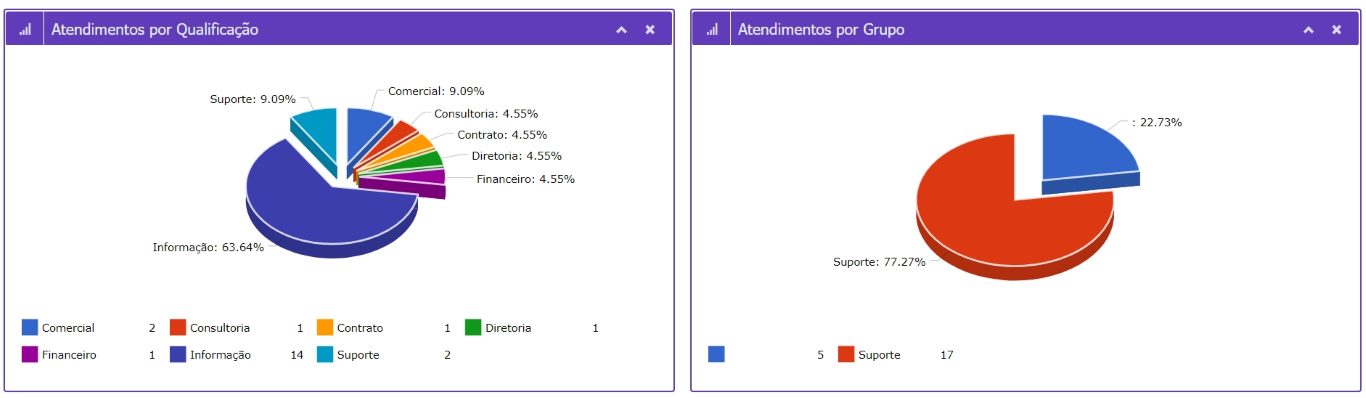Collapse the Atendimentos por Grupo panel
This screenshot has height=398, width=1366.
pyautogui.click(x=1308, y=30)
